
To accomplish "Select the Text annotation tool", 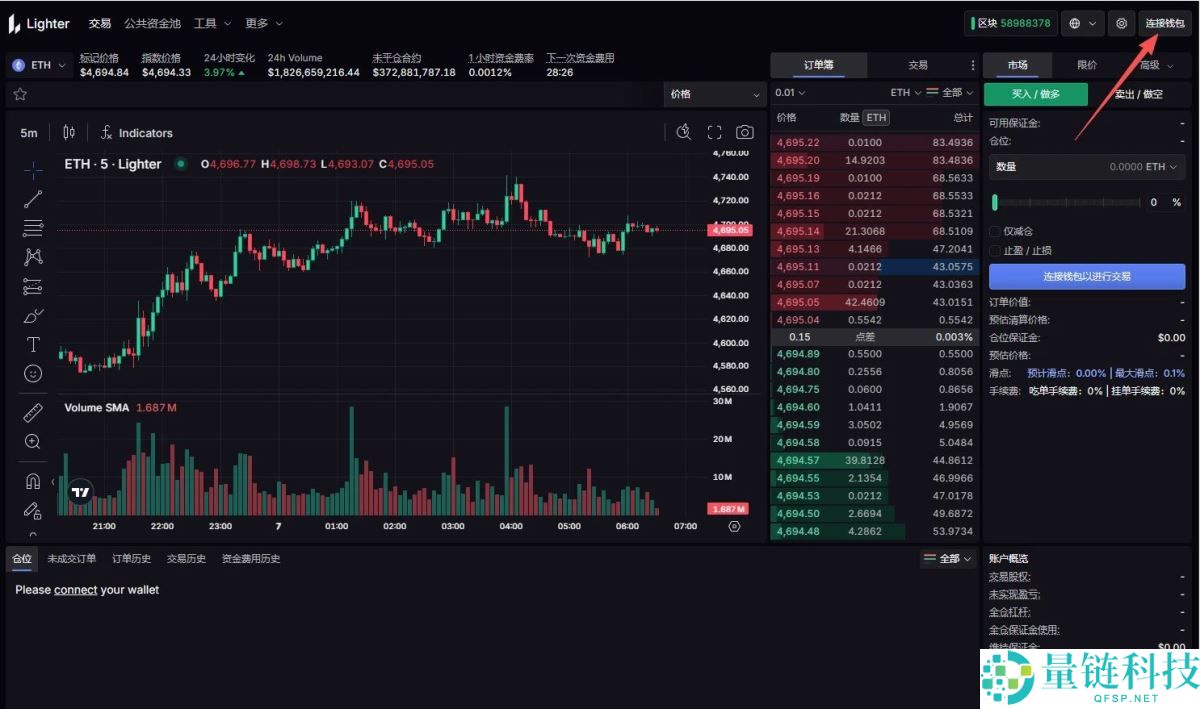I will click(32, 343).
